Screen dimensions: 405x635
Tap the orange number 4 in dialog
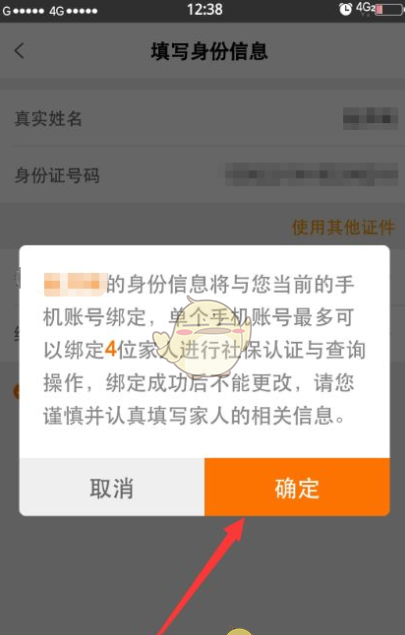(x=111, y=349)
